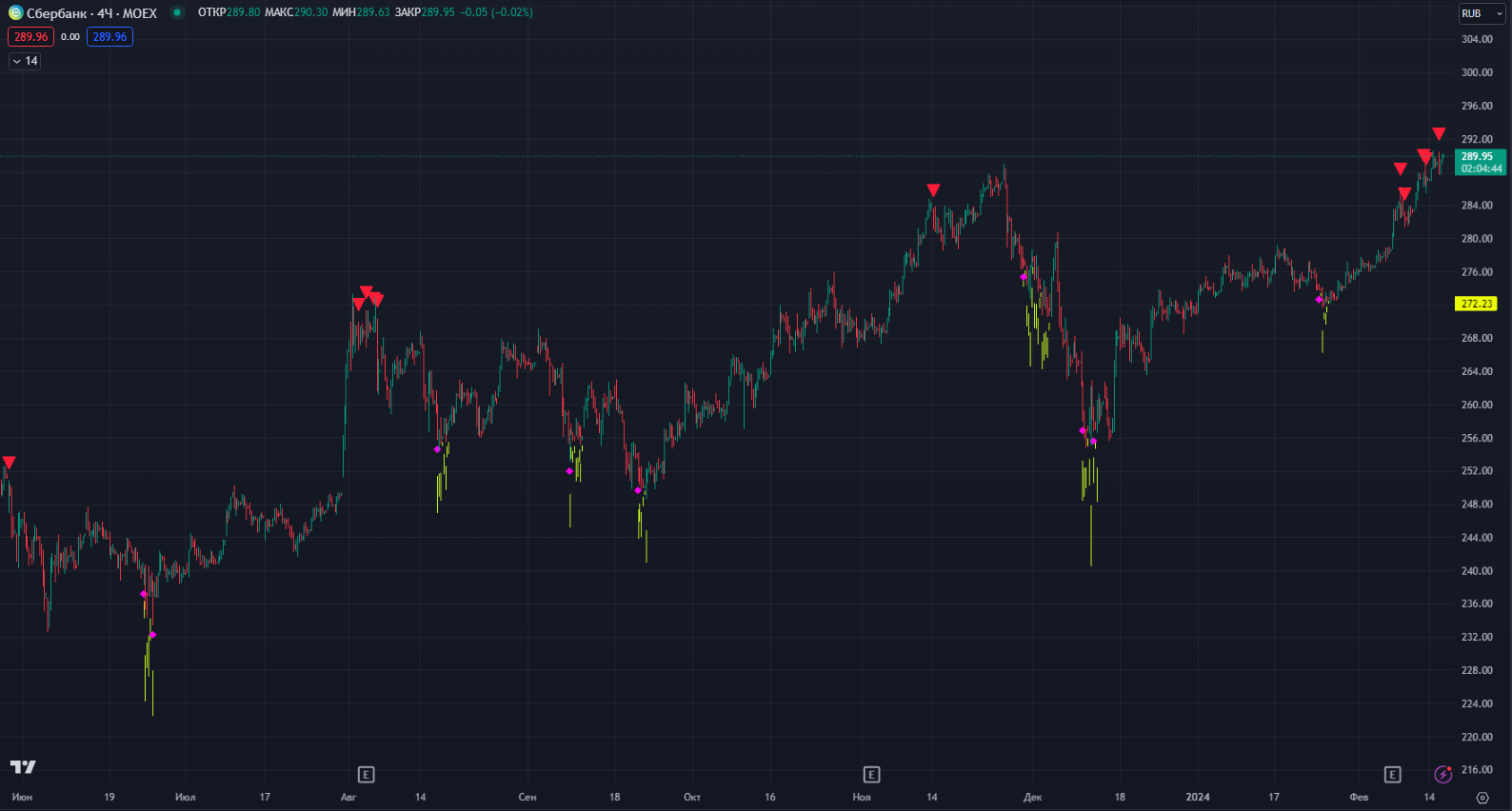Click the 252.00 price axis label
This screenshot has height=811, width=1512.
tap(1477, 471)
